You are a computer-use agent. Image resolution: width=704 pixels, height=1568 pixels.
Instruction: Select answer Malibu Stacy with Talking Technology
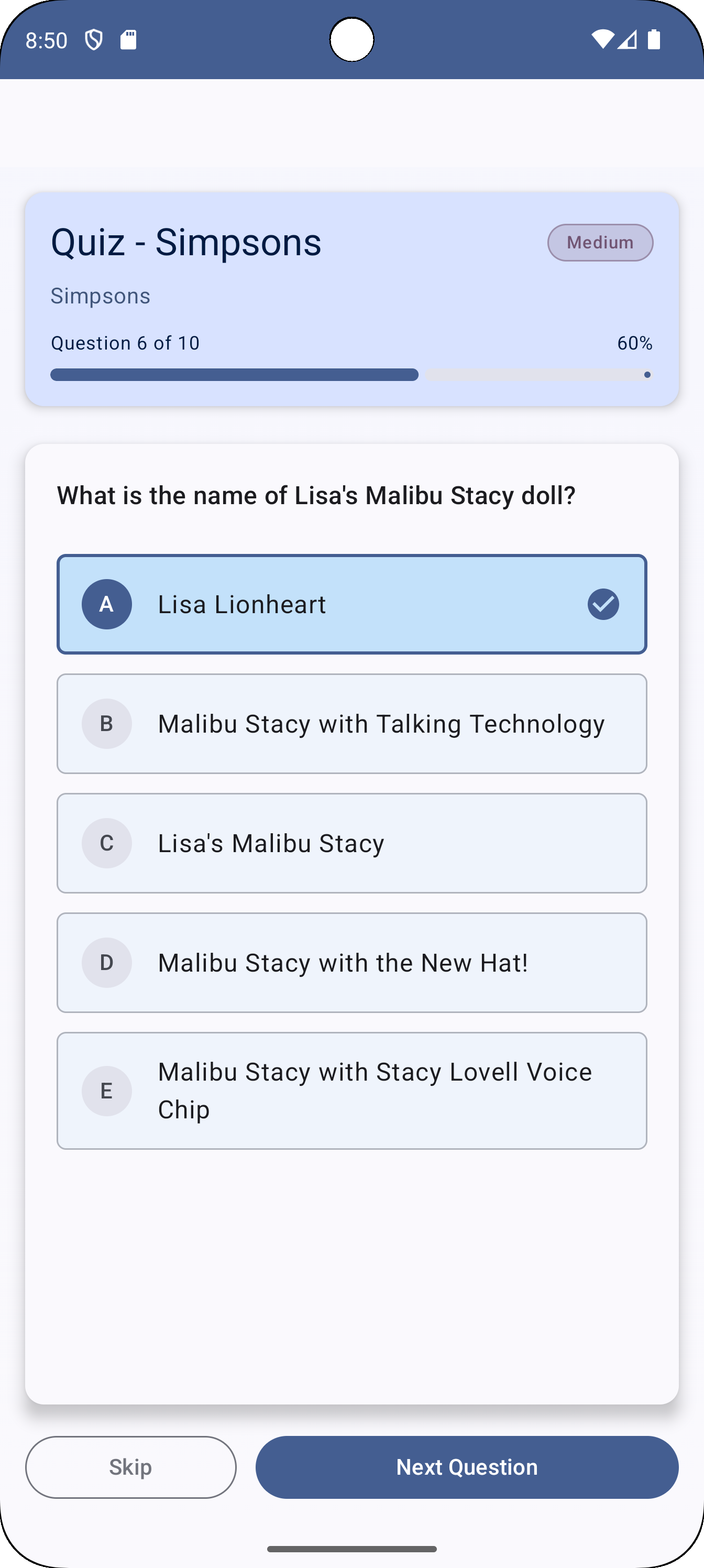point(351,723)
